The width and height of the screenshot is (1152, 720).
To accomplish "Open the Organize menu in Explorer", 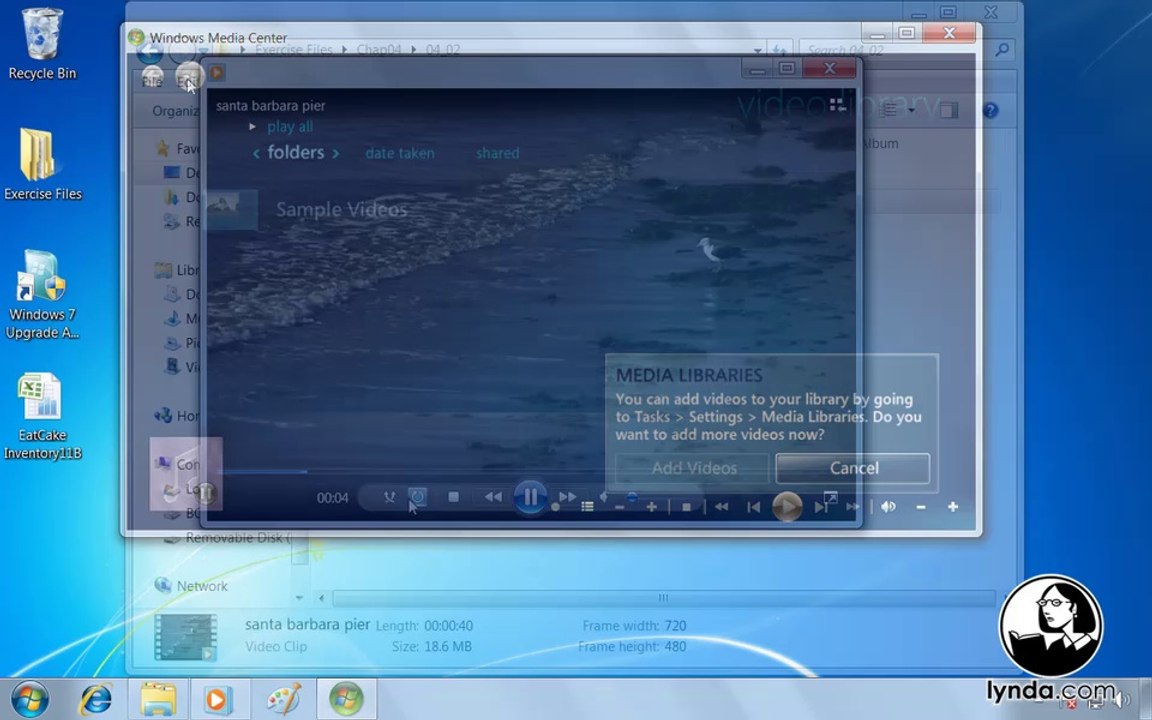I will pos(176,111).
